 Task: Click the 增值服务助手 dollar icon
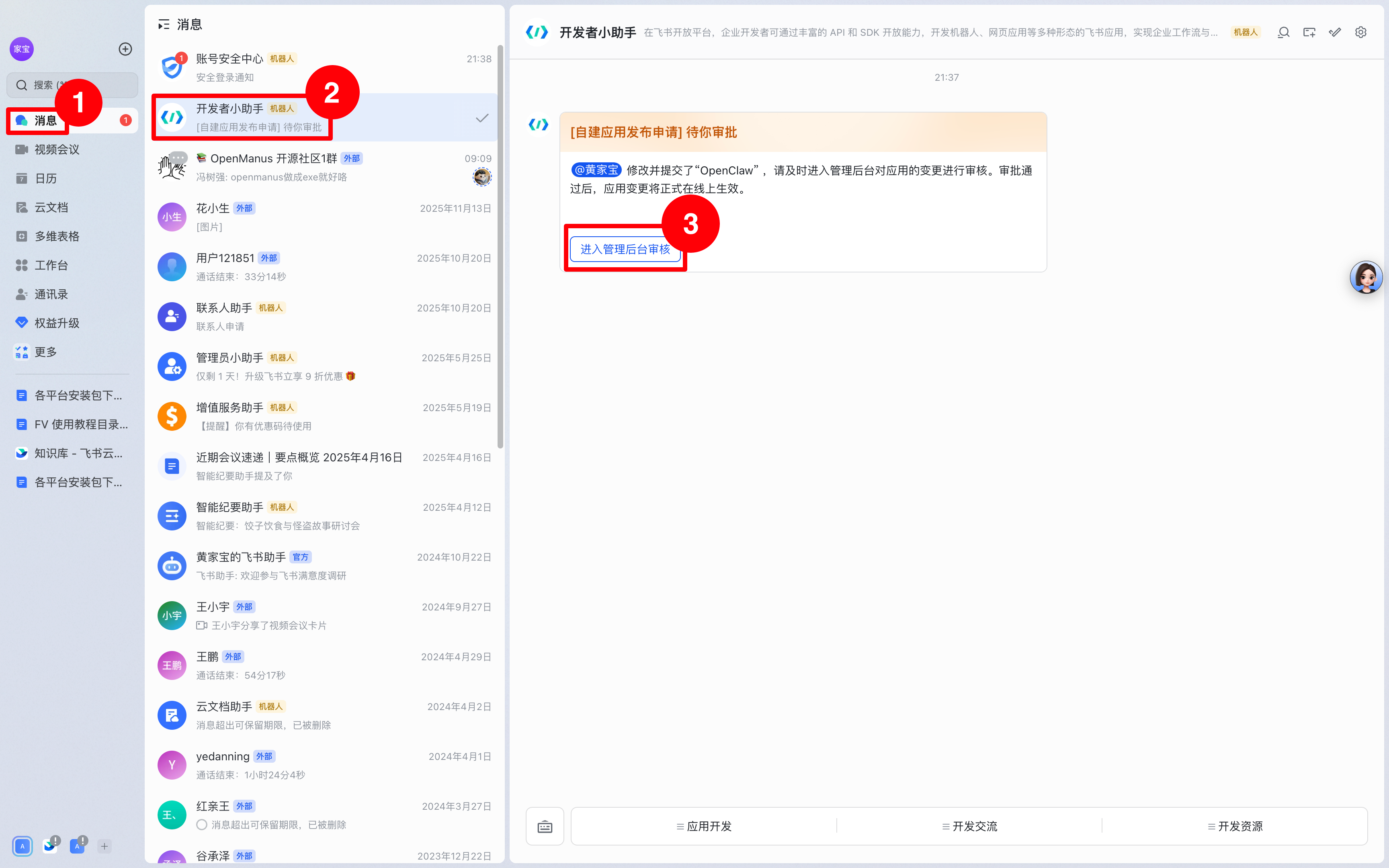pyautogui.click(x=172, y=416)
